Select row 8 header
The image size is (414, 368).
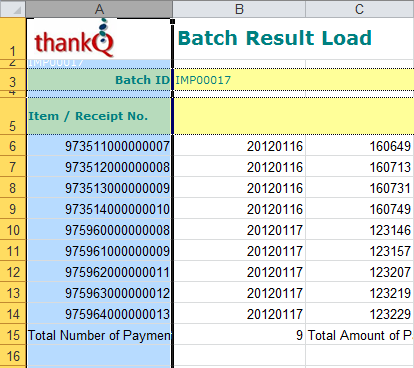[x=13, y=188]
